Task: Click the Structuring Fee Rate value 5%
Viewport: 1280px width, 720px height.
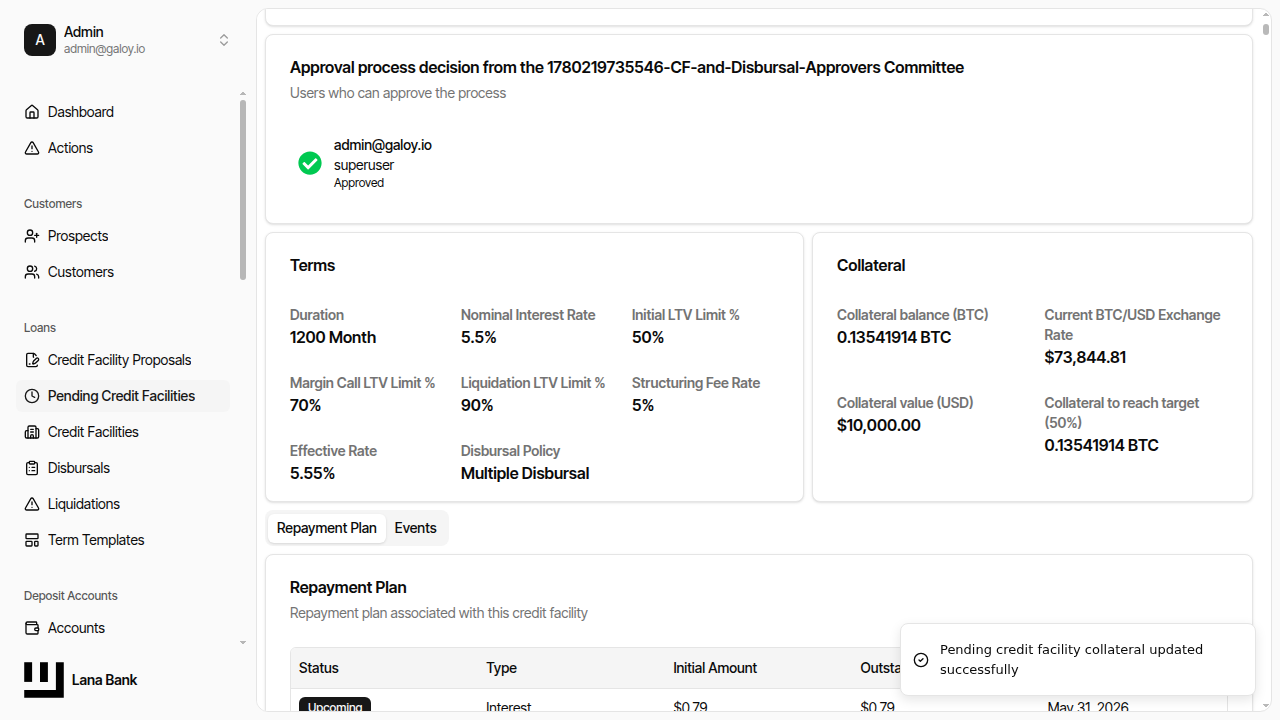Action: click(643, 406)
